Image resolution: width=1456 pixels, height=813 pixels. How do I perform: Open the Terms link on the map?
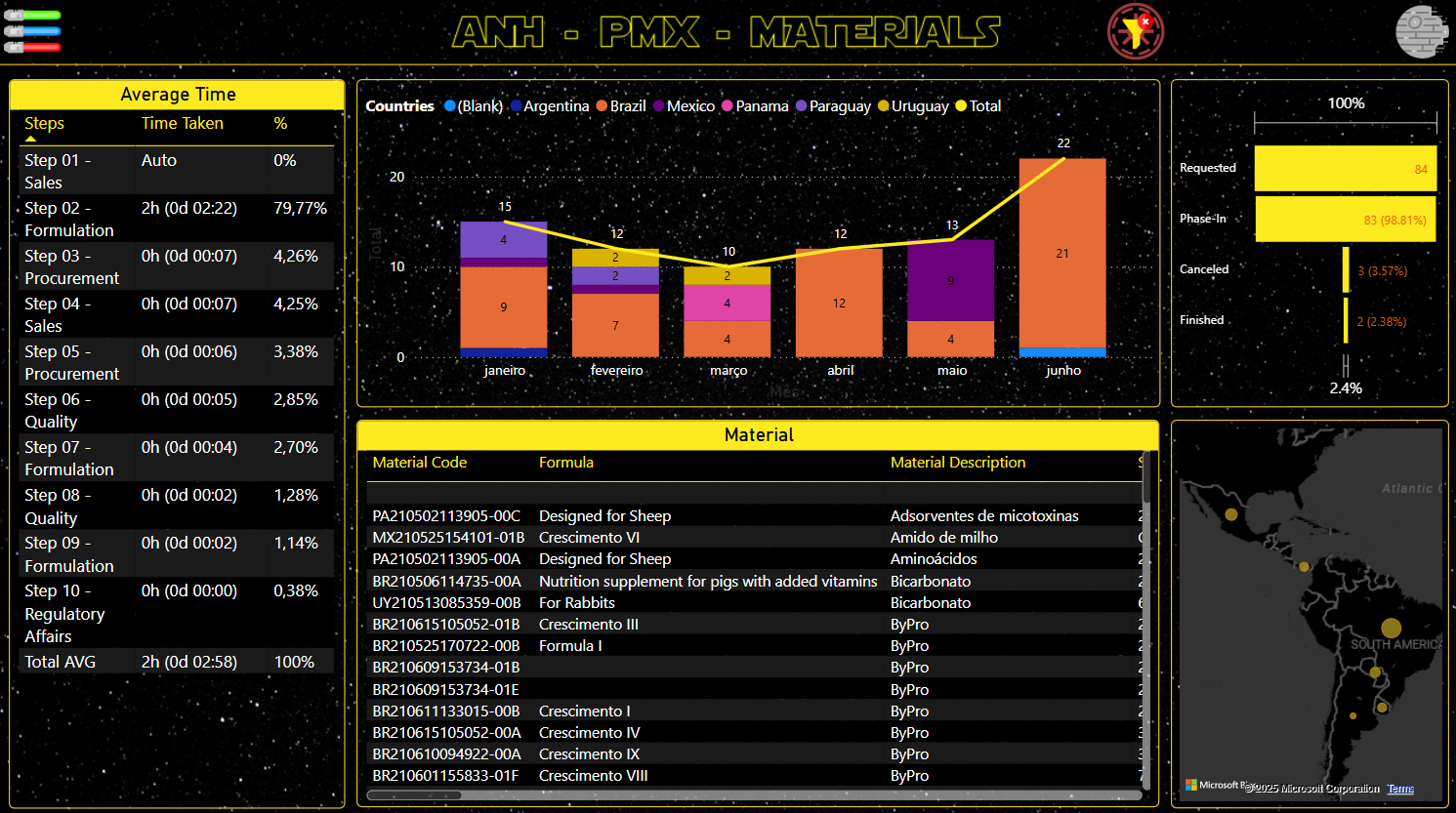click(1400, 789)
